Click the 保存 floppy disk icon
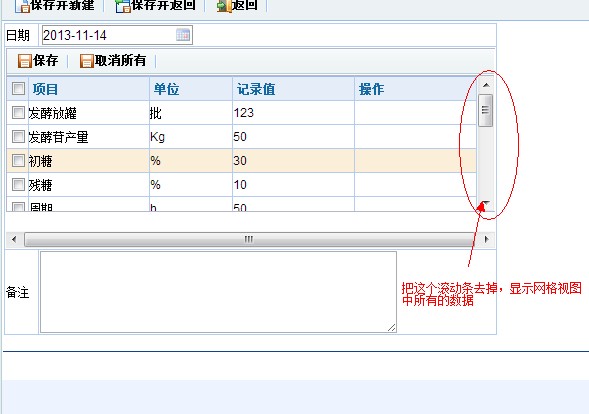Viewport: 589px width, 414px height. pyautogui.click(x=25, y=60)
